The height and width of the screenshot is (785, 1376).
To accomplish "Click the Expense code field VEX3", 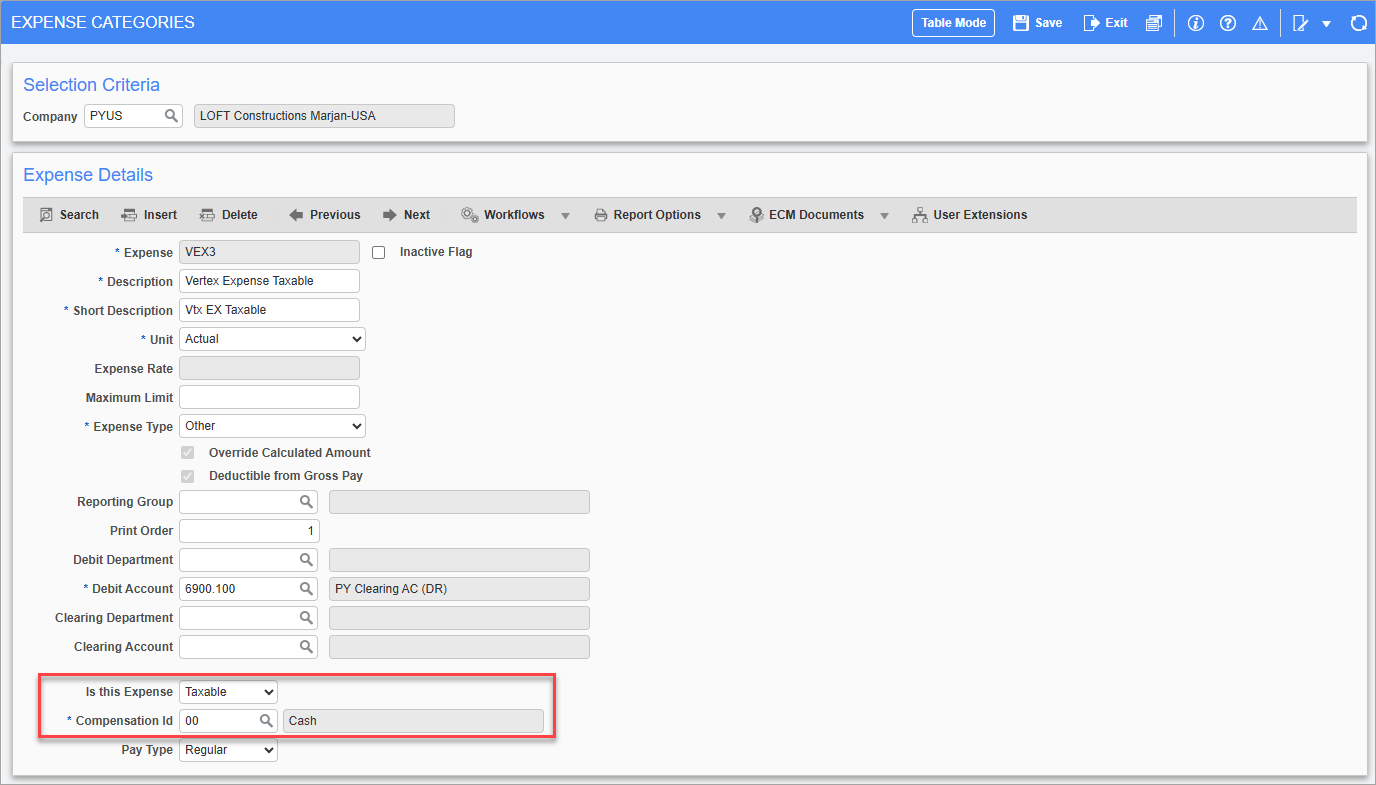I will [x=269, y=252].
